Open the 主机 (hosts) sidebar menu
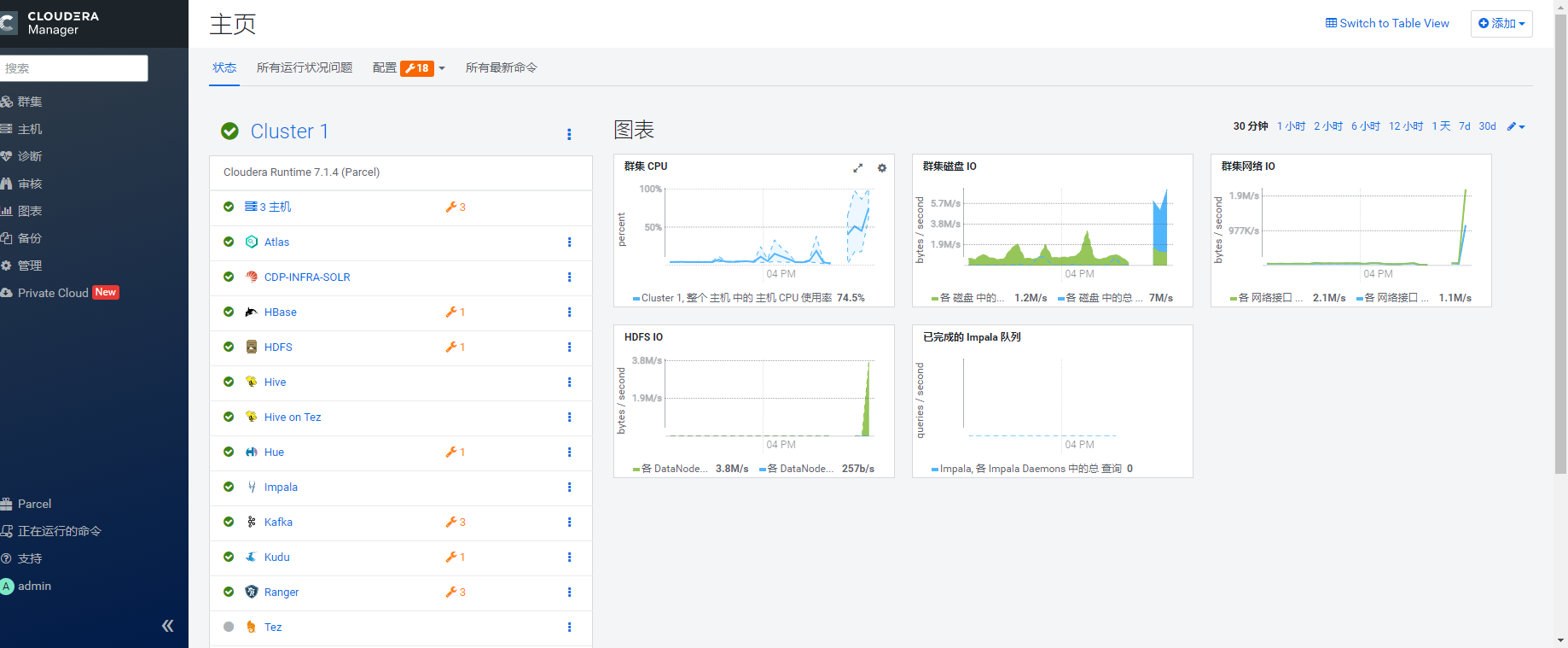1568x648 pixels. click(x=22, y=129)
